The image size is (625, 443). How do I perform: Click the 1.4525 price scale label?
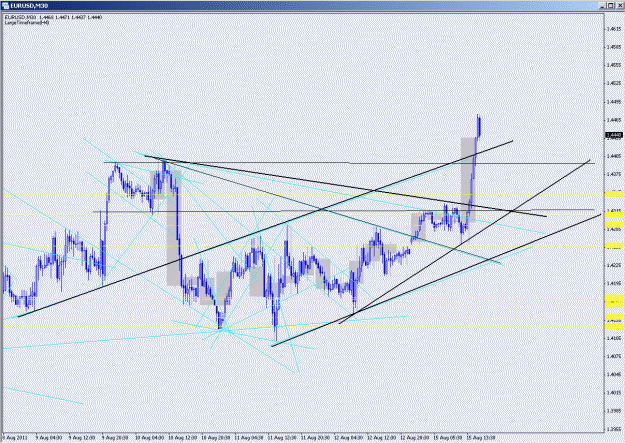[x=614, y=83]
